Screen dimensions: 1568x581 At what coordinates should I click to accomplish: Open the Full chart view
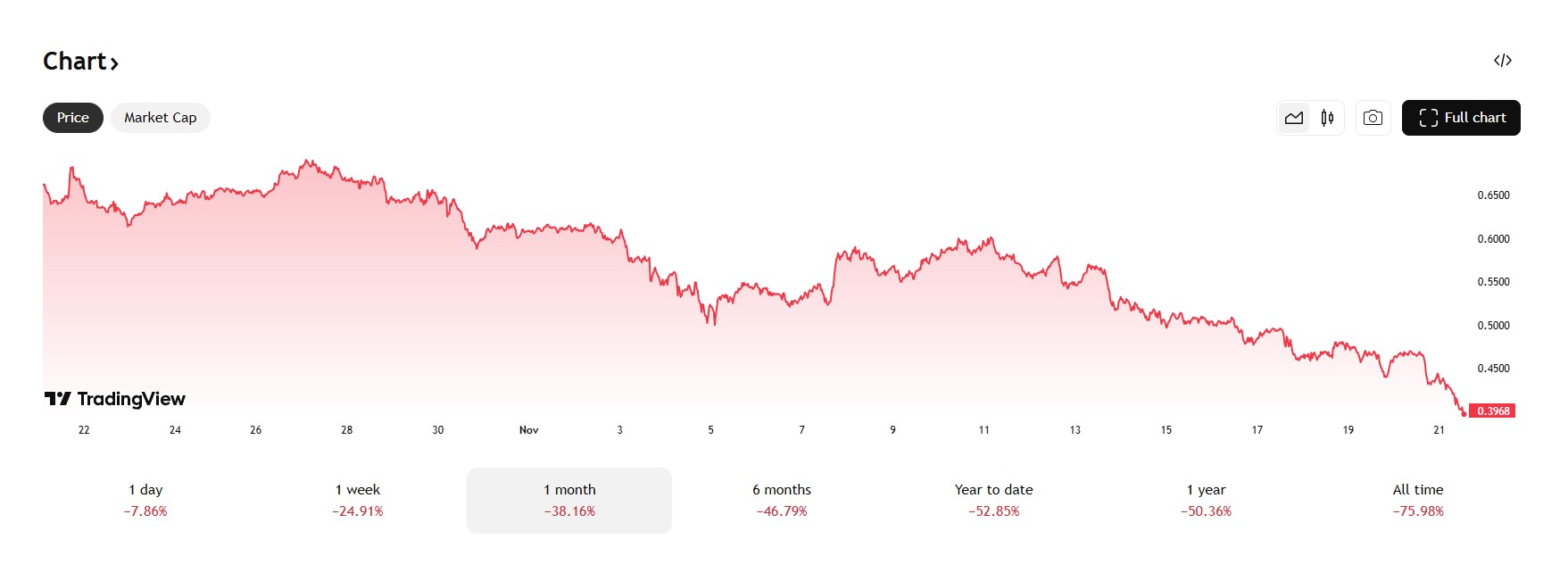pos(1461,118)
